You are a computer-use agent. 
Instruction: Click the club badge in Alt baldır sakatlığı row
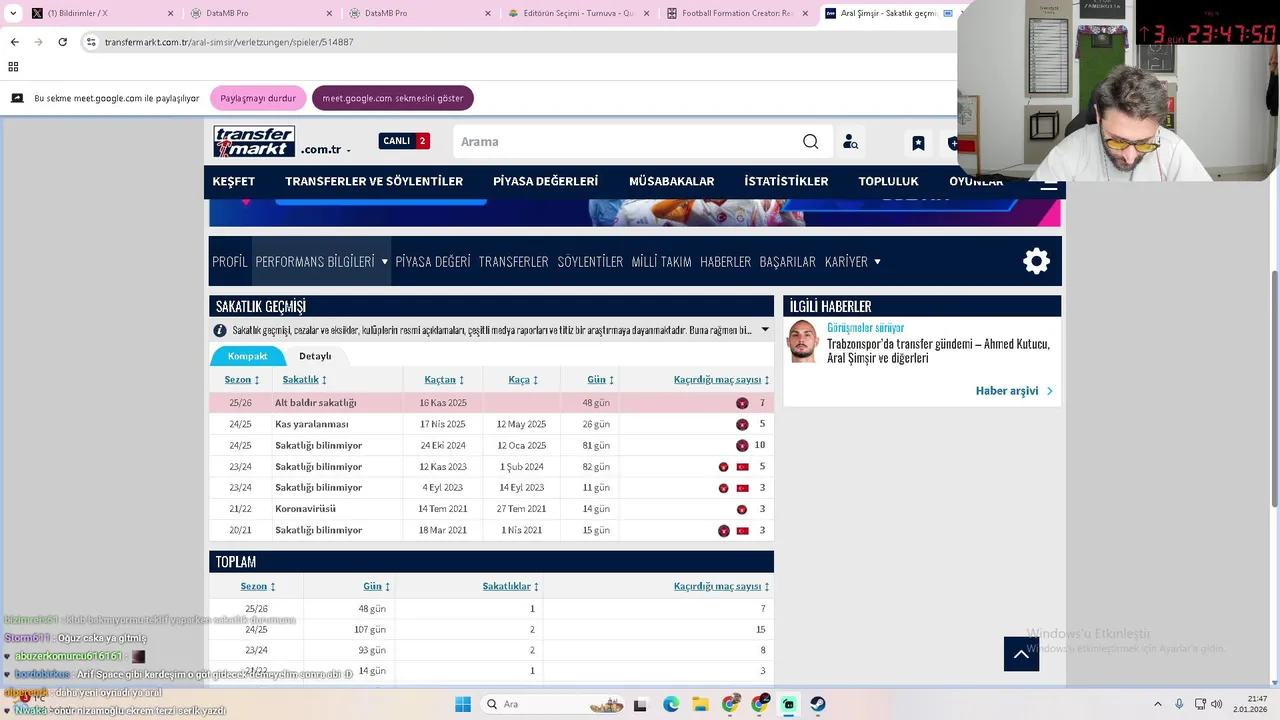pos(742,403)
